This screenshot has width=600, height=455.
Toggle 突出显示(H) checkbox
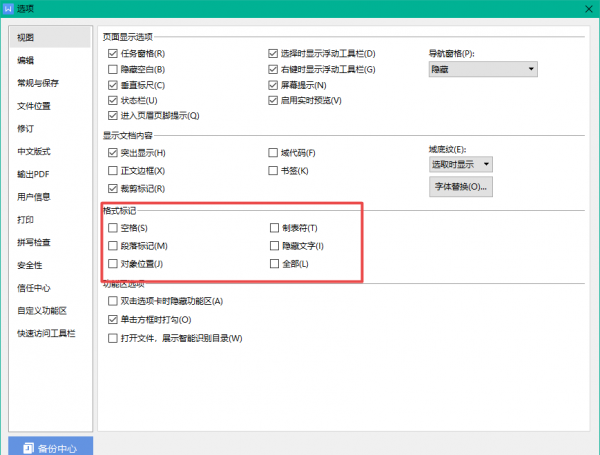[112, 153]
